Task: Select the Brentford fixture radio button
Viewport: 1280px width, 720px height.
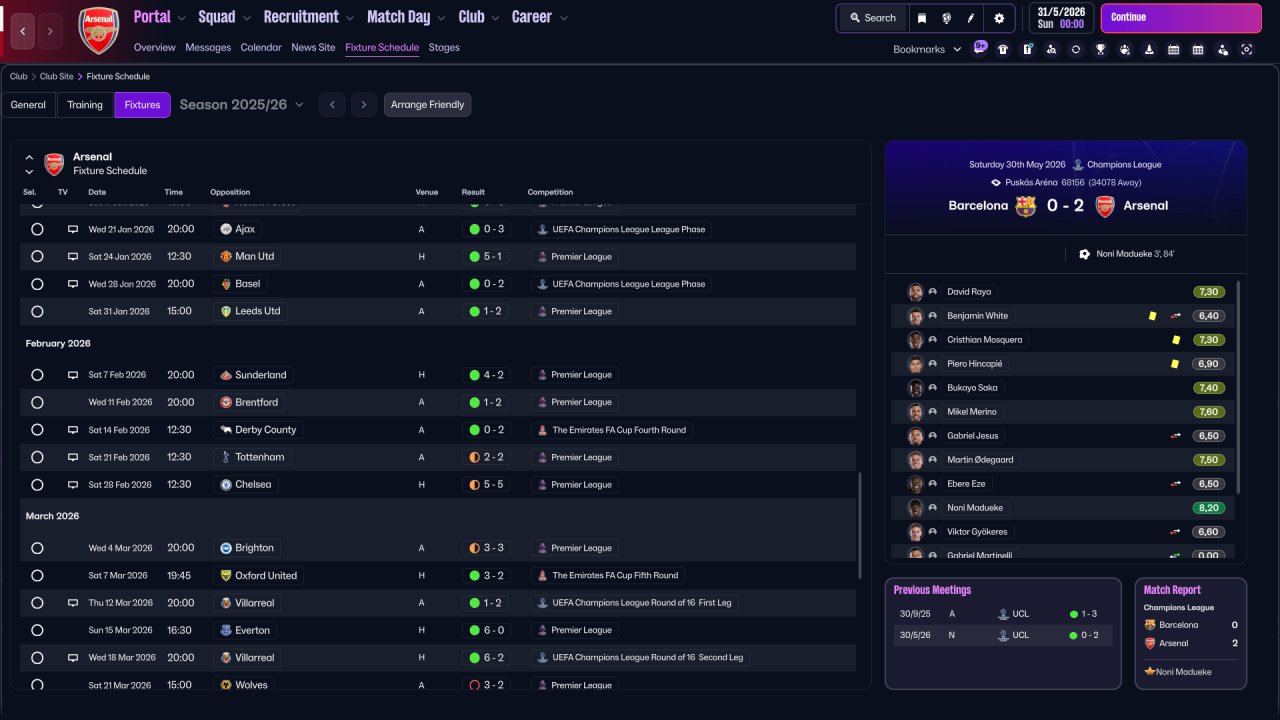Action: pos(37,402)
